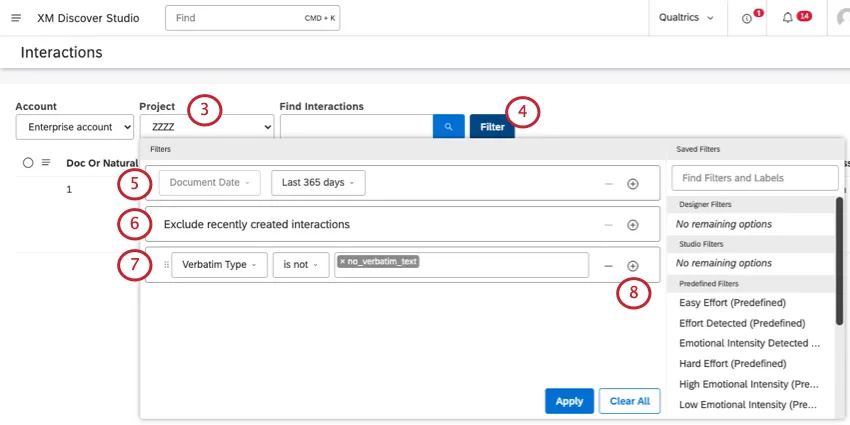This screenshot has height=425, width=850.
Task: Apply the filters
Action: click(x=569, y=401)
